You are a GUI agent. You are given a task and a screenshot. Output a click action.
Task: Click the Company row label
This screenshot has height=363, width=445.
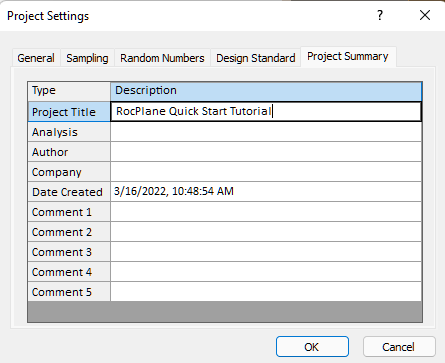pos(69,172)
